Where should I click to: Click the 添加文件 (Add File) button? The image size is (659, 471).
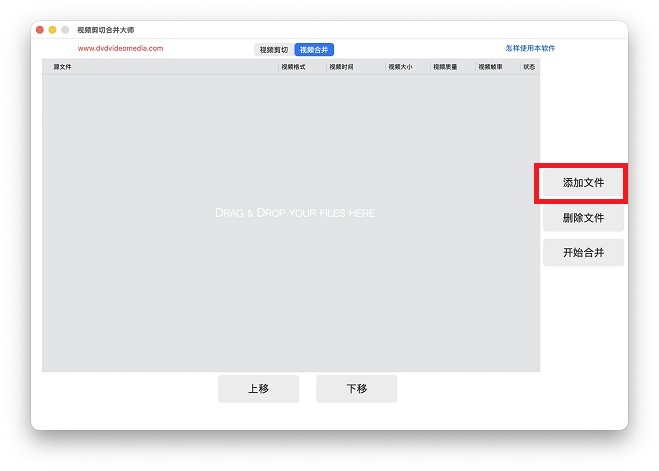pyautogui.click(x=582, y=183)
